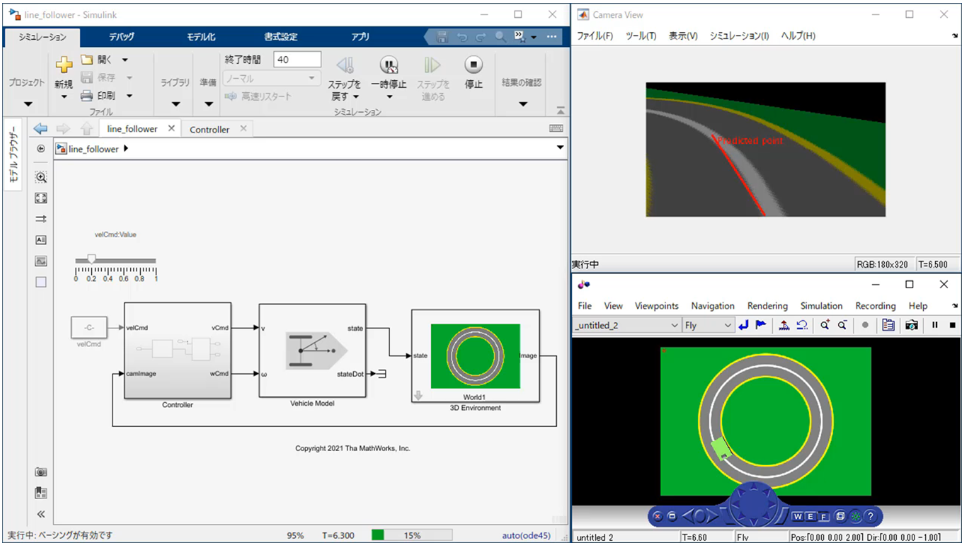
Task: Click the zoom-in magnifier in Simulink palette
Action: [x=41, y=178]
